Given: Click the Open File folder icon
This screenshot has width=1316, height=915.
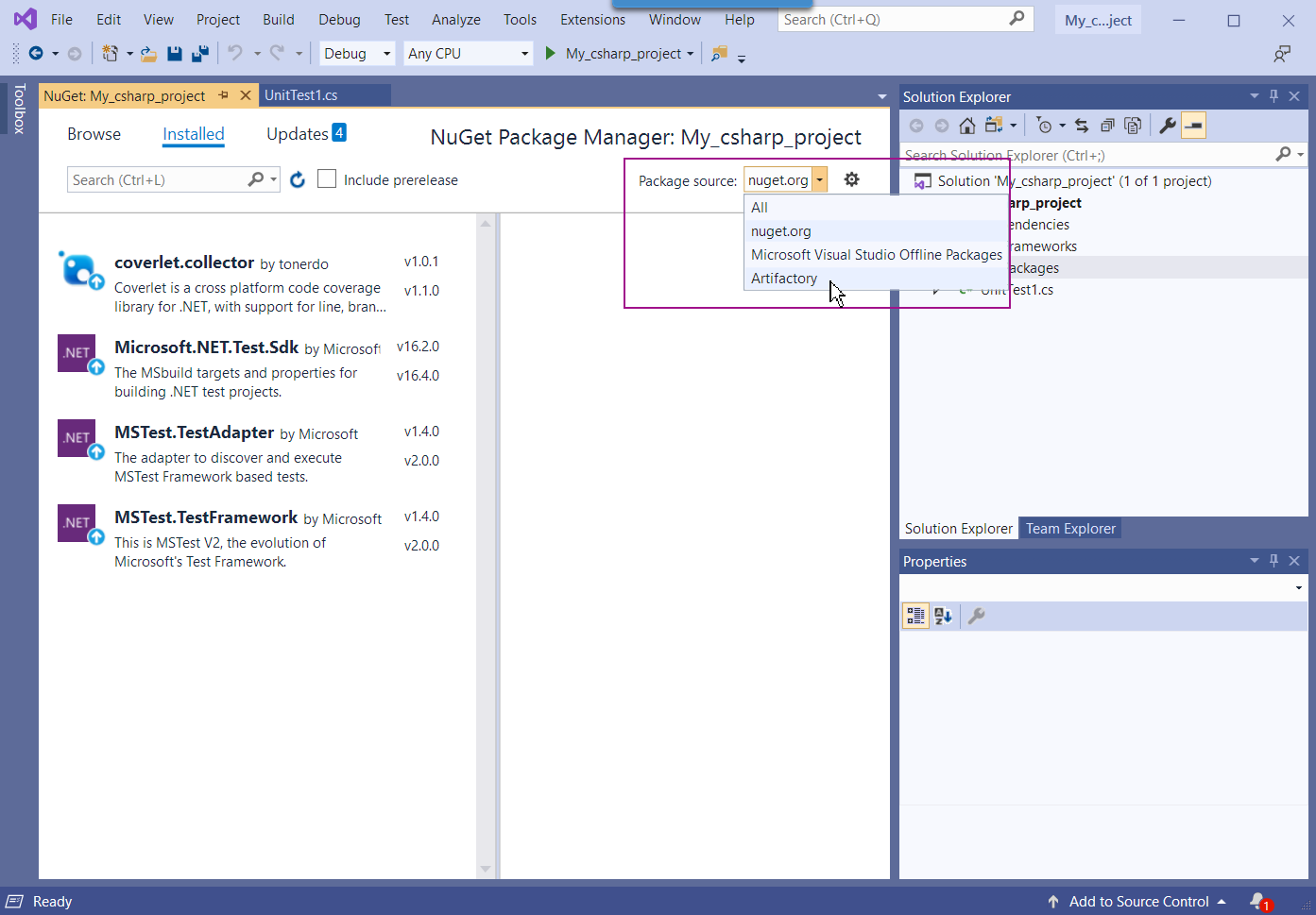Looking at the screenshot, I should [148, 54].
